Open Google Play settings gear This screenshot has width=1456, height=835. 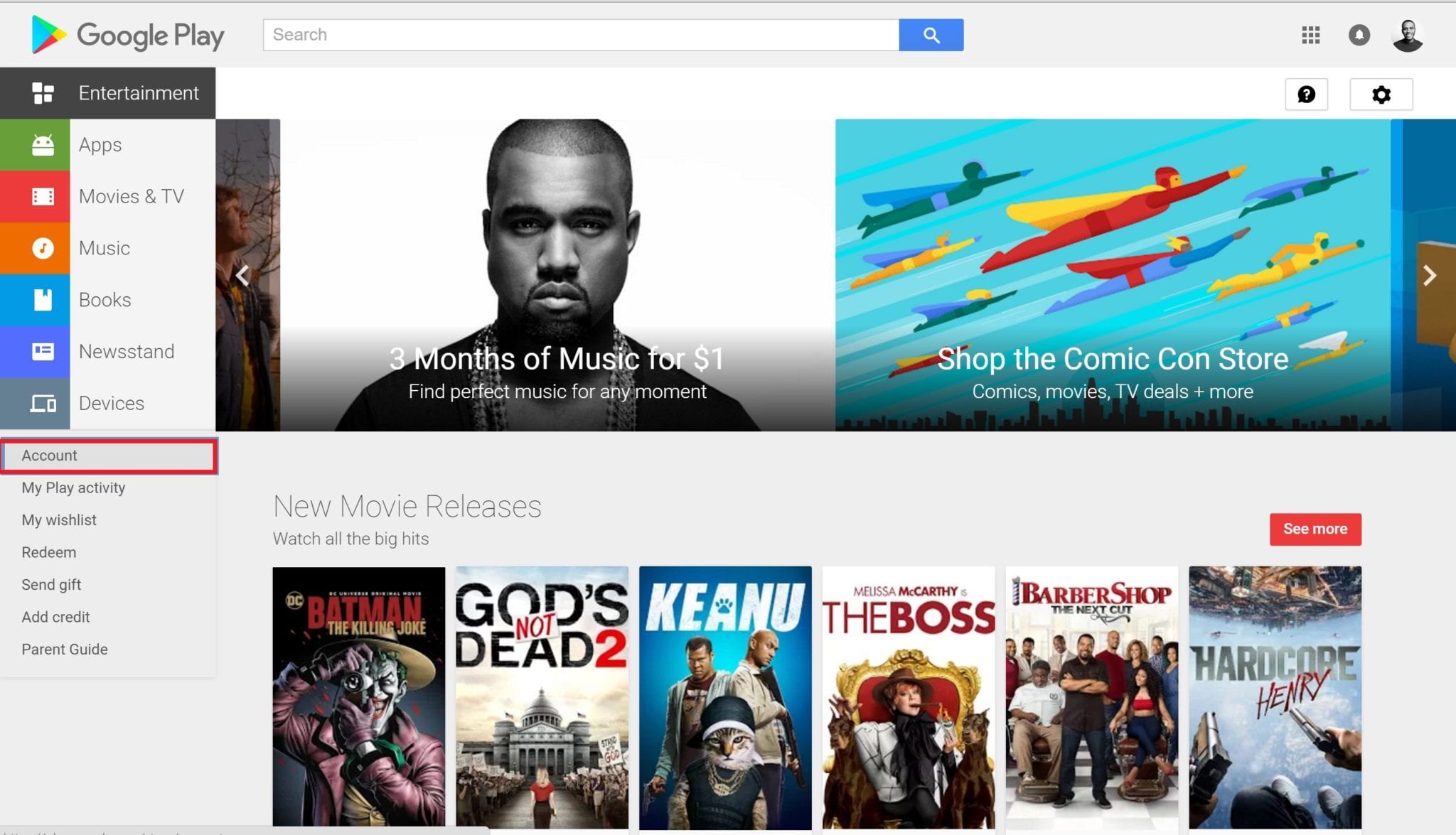pos(1381,93)
